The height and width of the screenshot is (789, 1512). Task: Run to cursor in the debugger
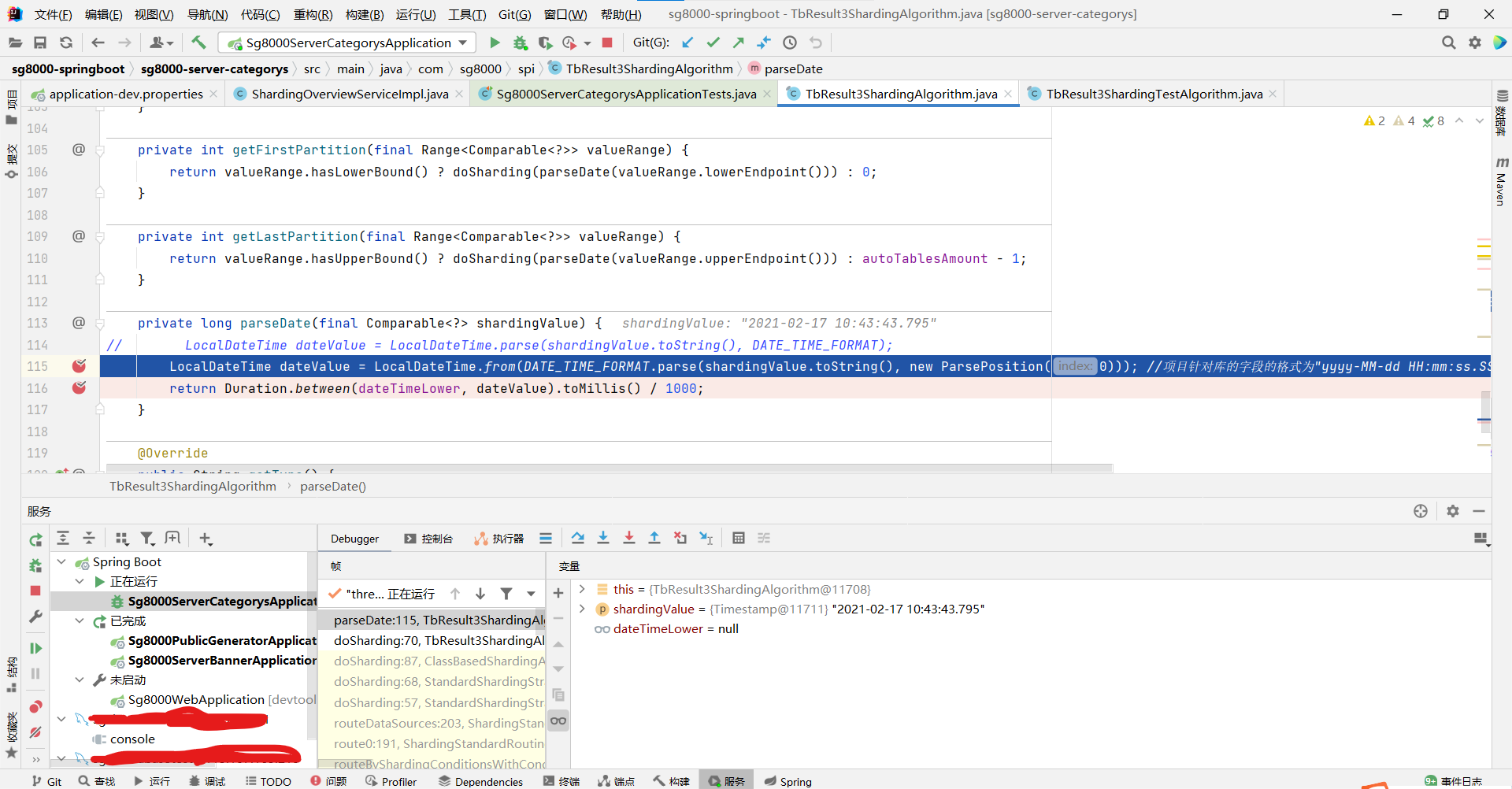[706, 538]
